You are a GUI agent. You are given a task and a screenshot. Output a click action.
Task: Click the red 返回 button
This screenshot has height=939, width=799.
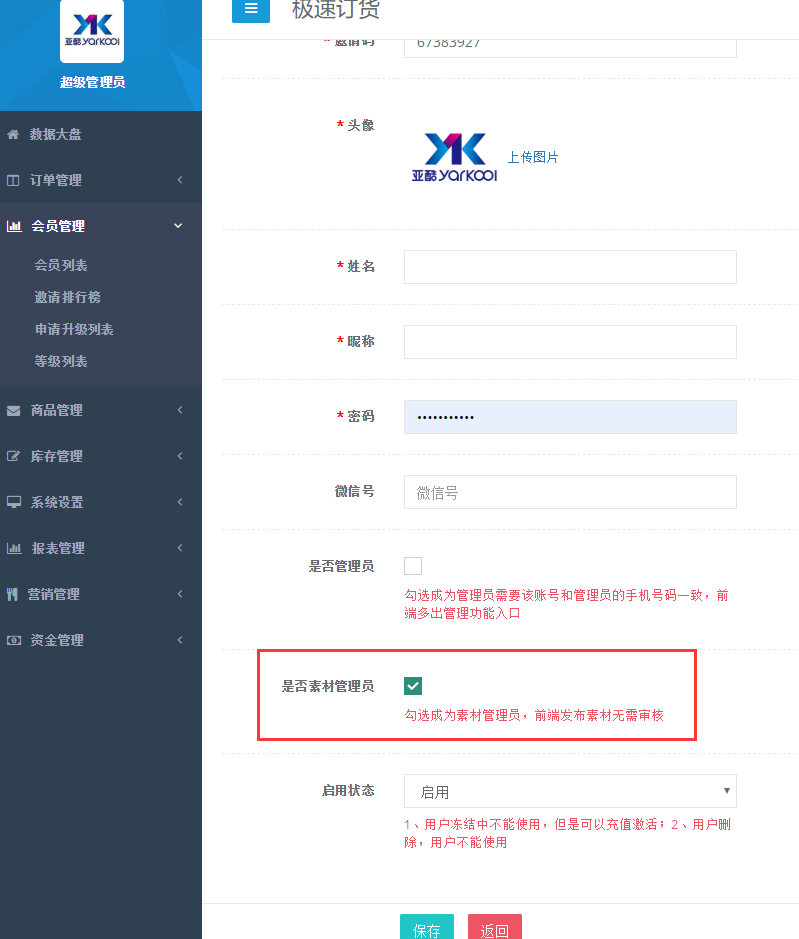point(495,927)
